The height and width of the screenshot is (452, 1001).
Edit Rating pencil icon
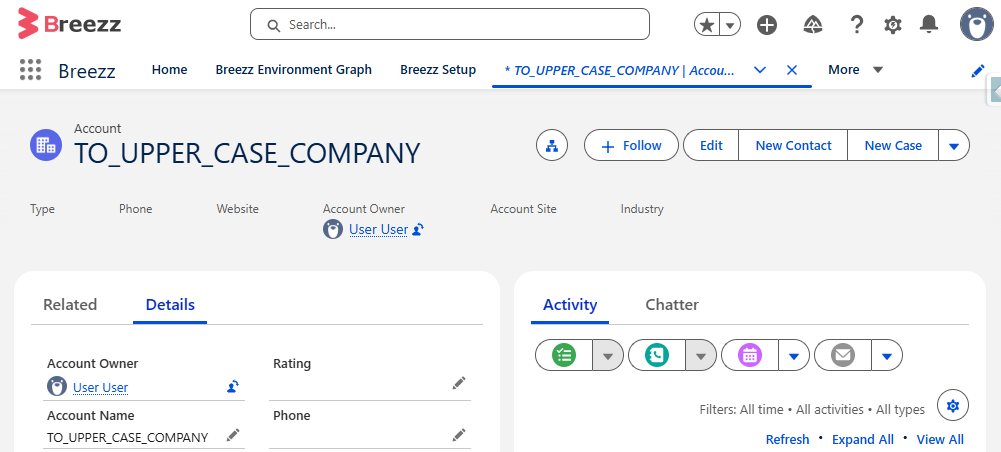click(x=459, y=383)
